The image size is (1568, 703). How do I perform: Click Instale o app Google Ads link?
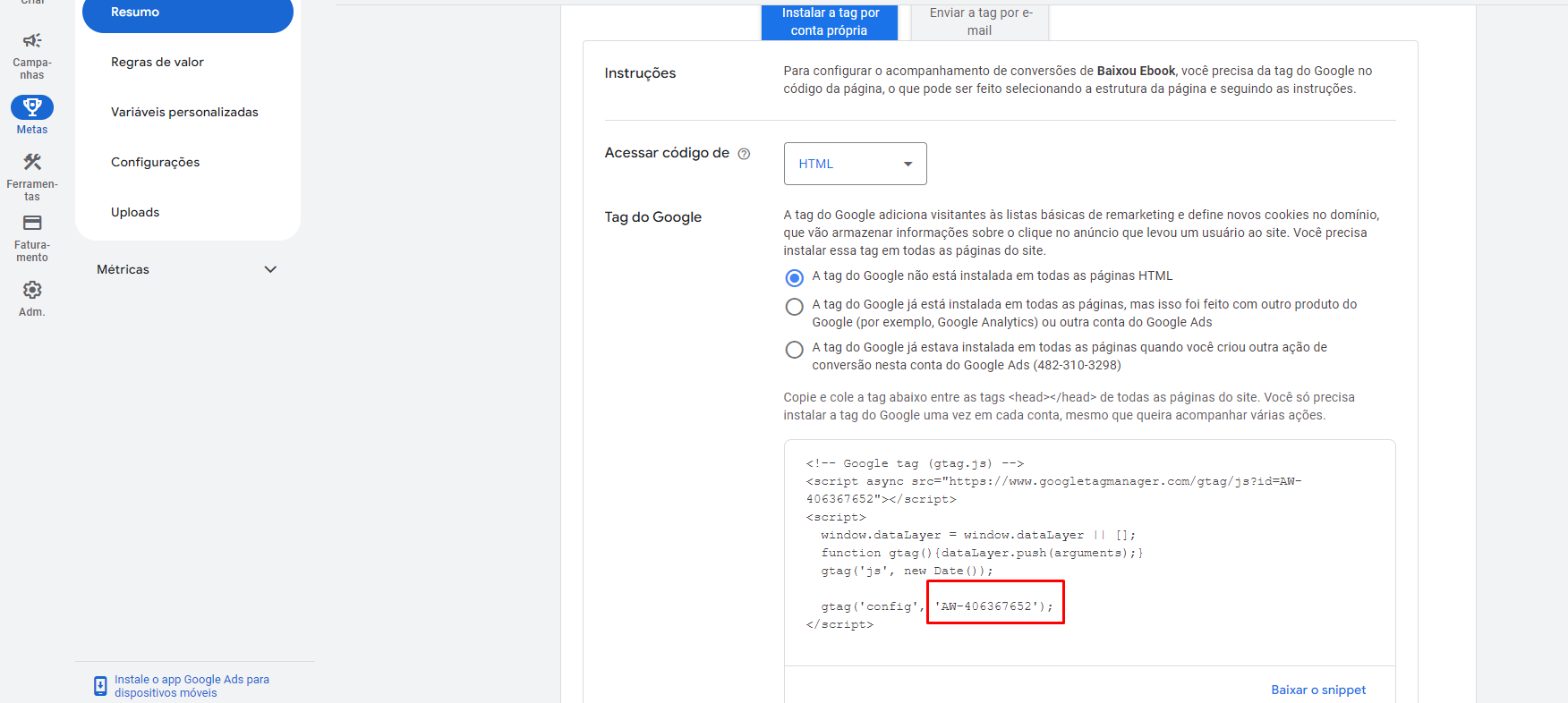pyautogui.click(x=192, y=686)
